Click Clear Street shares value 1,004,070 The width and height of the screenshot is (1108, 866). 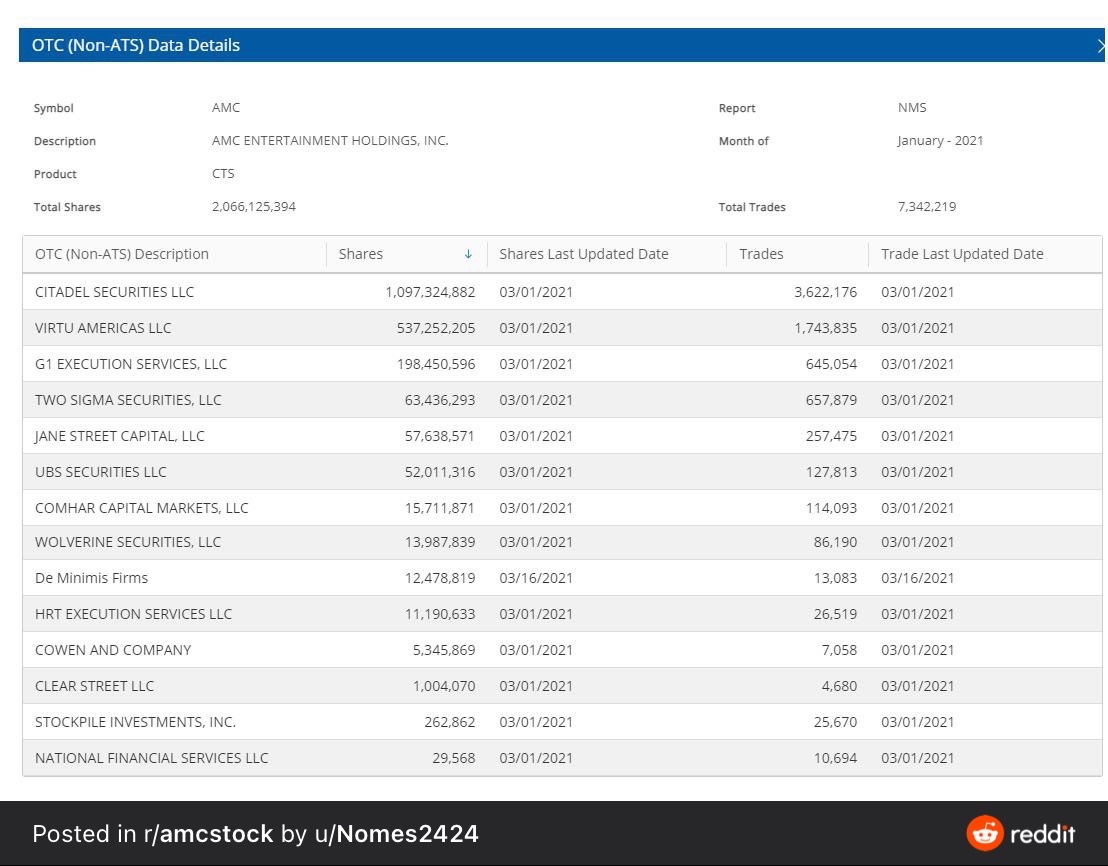pos(444,686)
